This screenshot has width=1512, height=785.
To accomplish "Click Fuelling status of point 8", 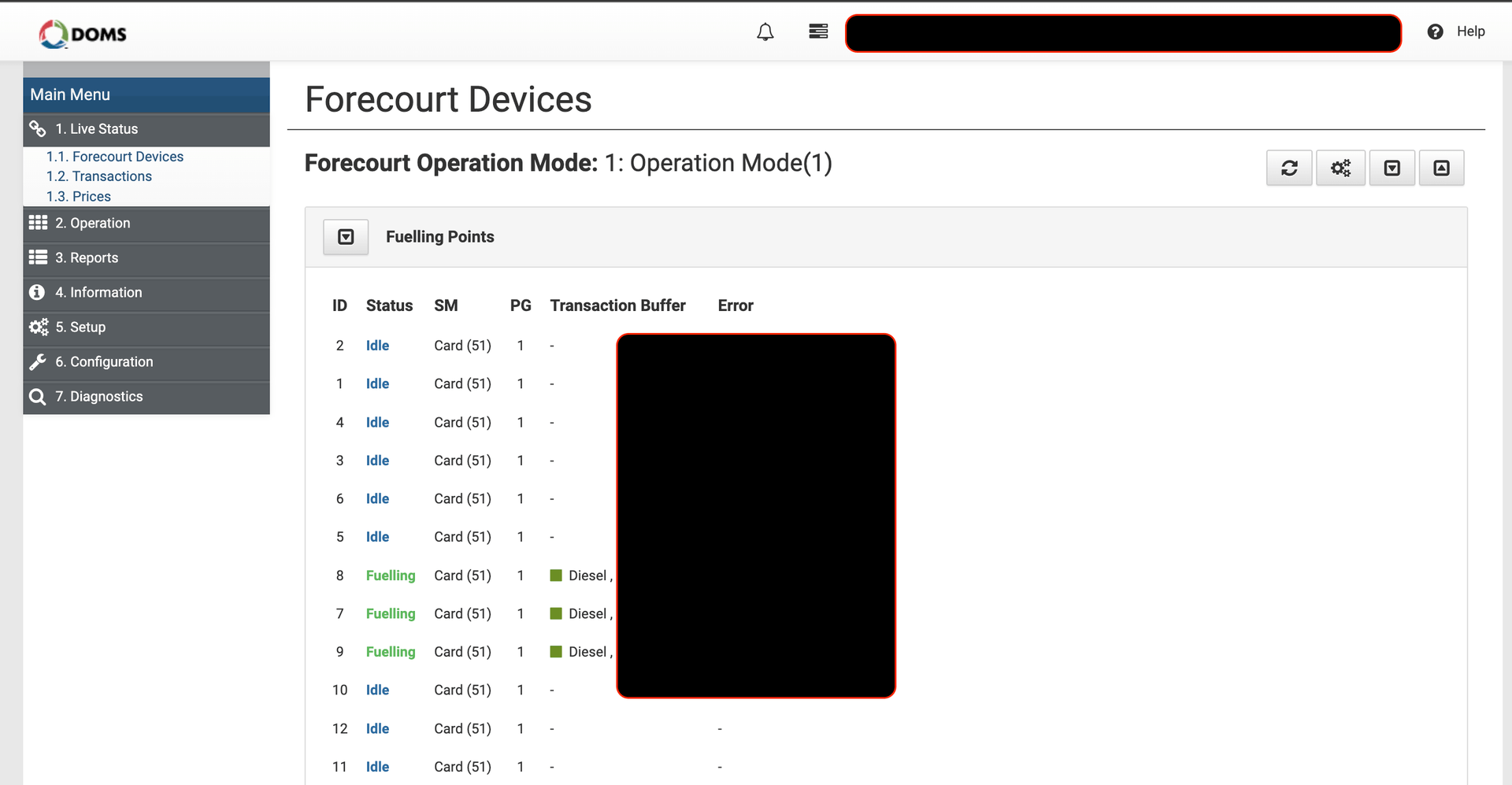I will pyautogui.click(x=390, y=576).
